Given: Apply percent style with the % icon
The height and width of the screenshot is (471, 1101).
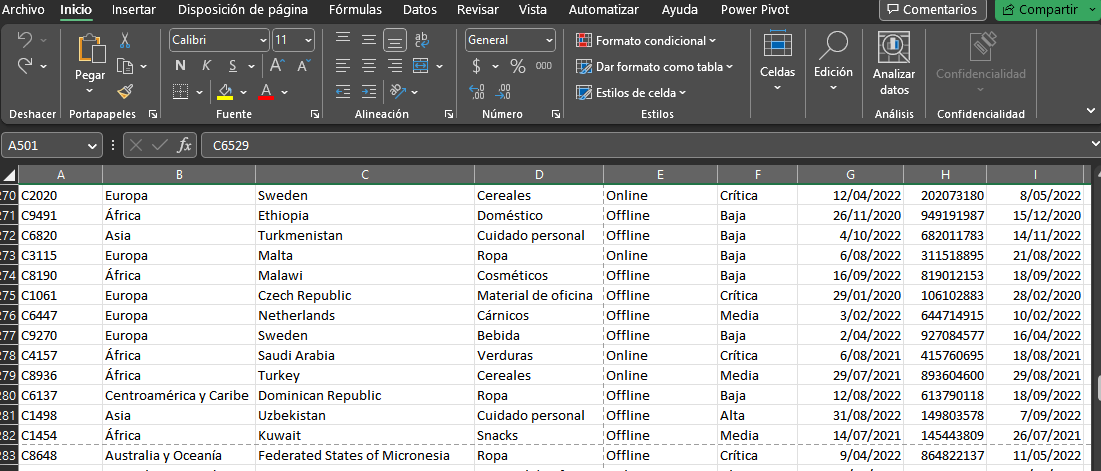Looking at the screenshot, I should click(x=517, y=66).
